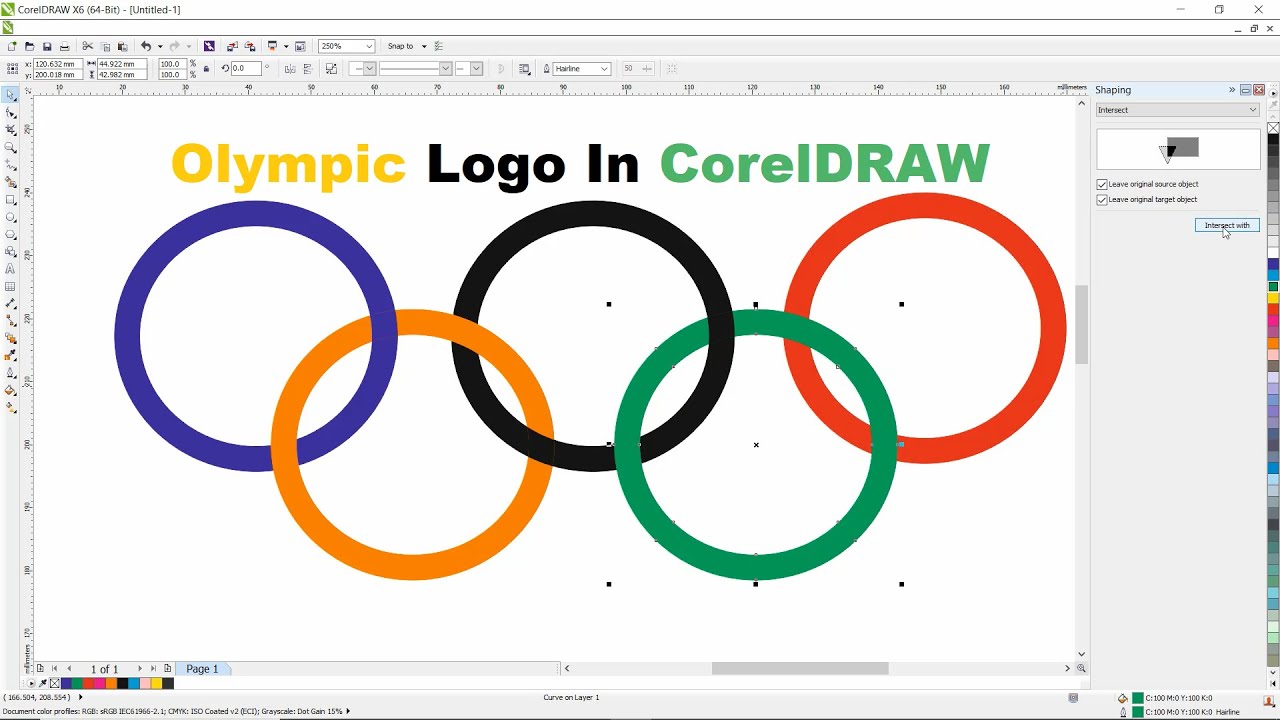The image size is (1280, 720).
Task: Select the Fill tool in the toolbox
Action: 10,390
